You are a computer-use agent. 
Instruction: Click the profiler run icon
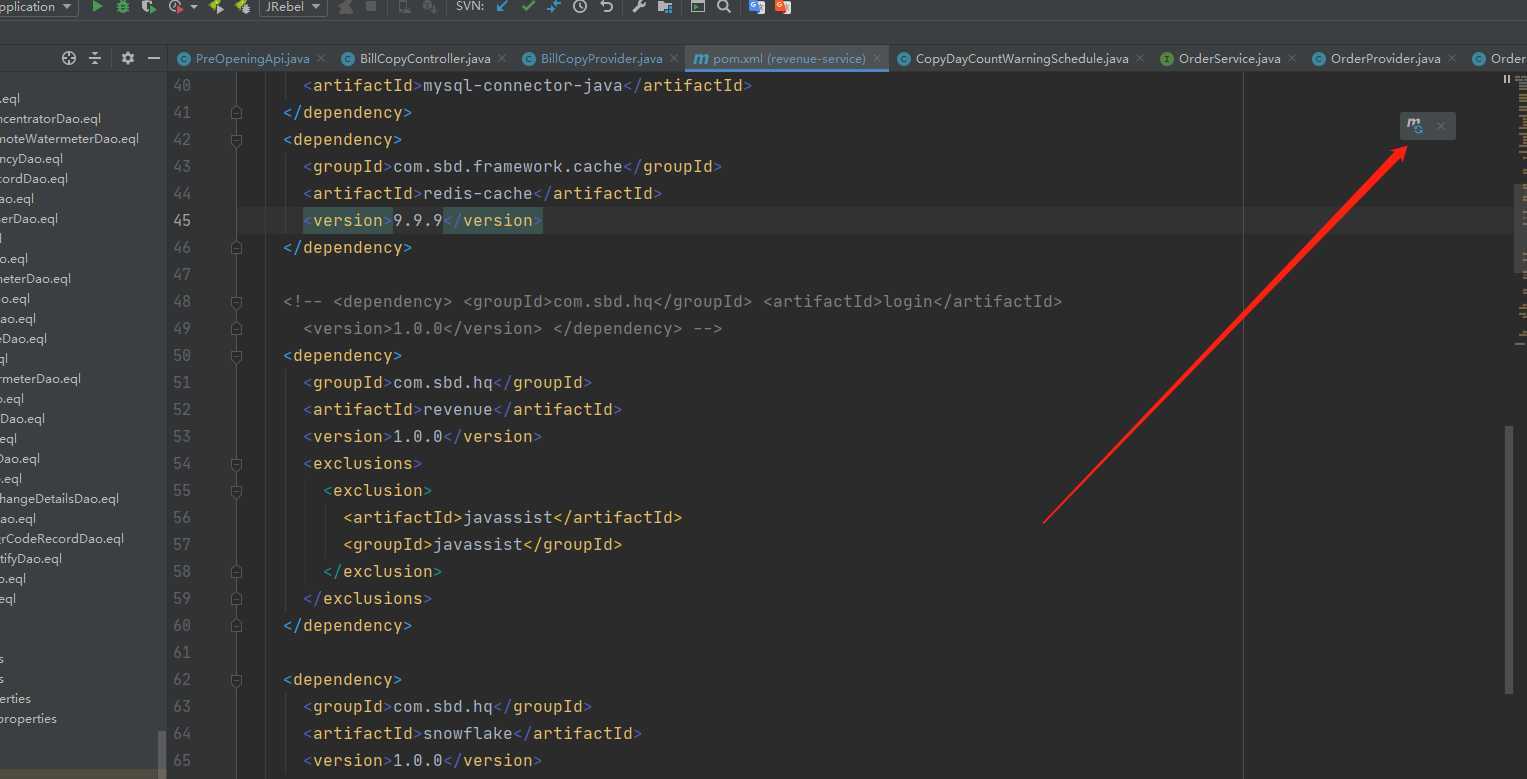tap(176, 7)
